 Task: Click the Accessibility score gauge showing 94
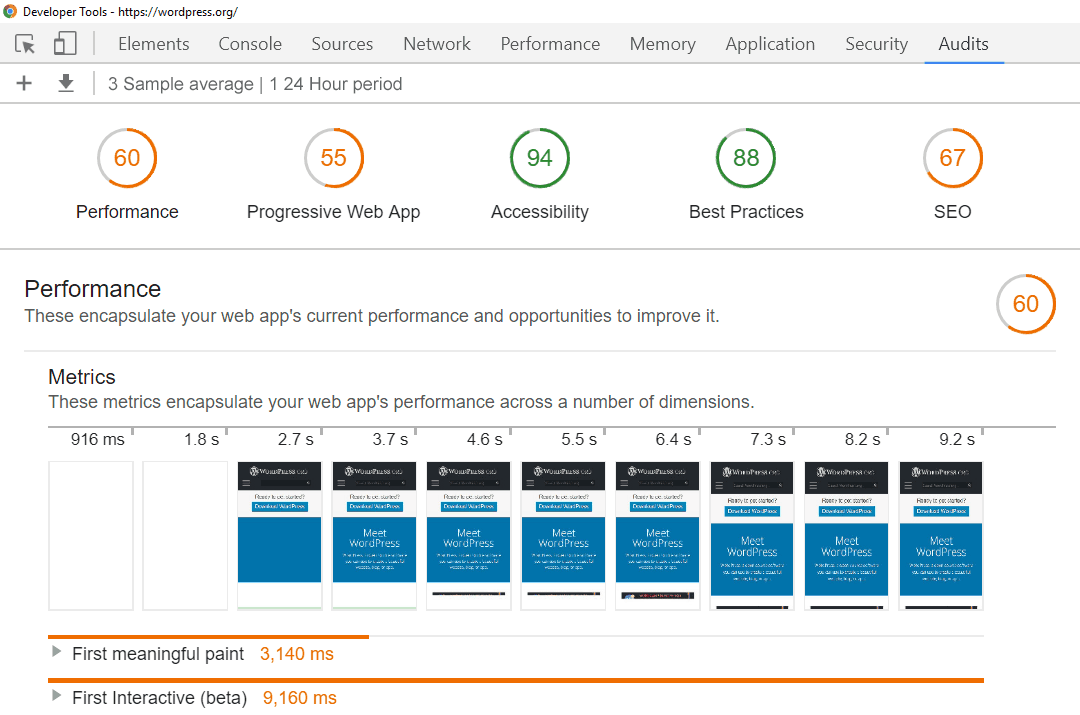click(539, 158)
